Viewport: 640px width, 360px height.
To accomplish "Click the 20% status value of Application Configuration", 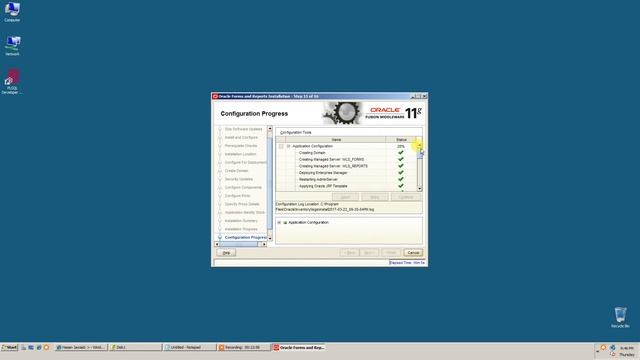I will pos(401,146).
